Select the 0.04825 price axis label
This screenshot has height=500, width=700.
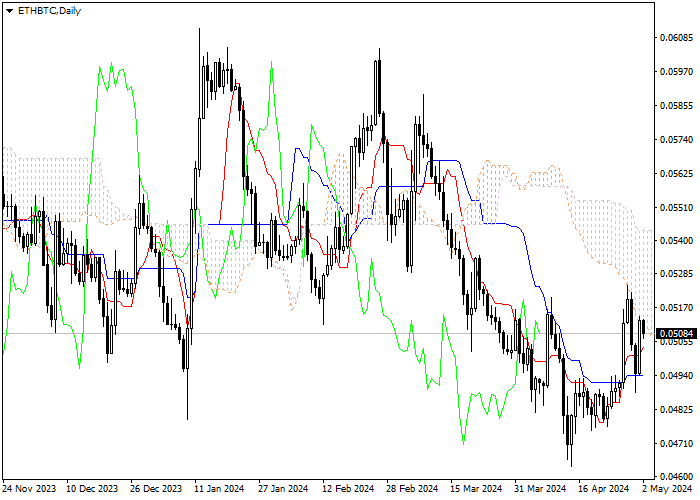pyautogui.click(x=676, y=409)
